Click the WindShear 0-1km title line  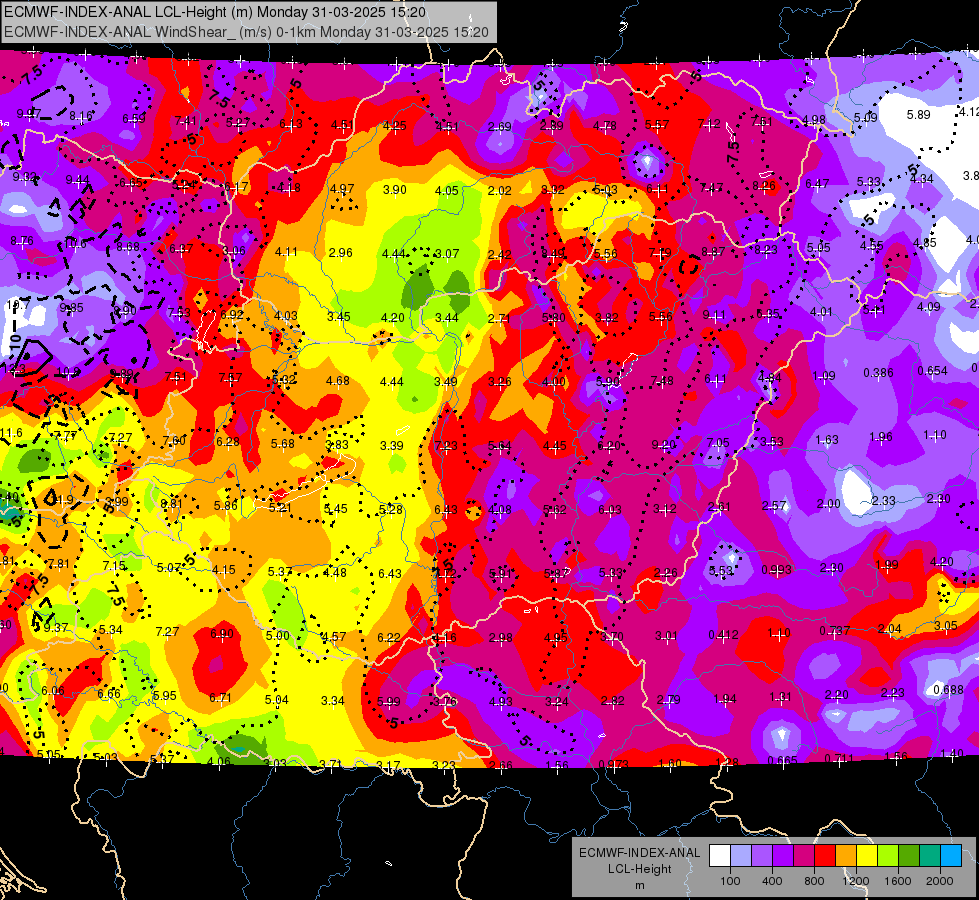(x=247, y=32)
